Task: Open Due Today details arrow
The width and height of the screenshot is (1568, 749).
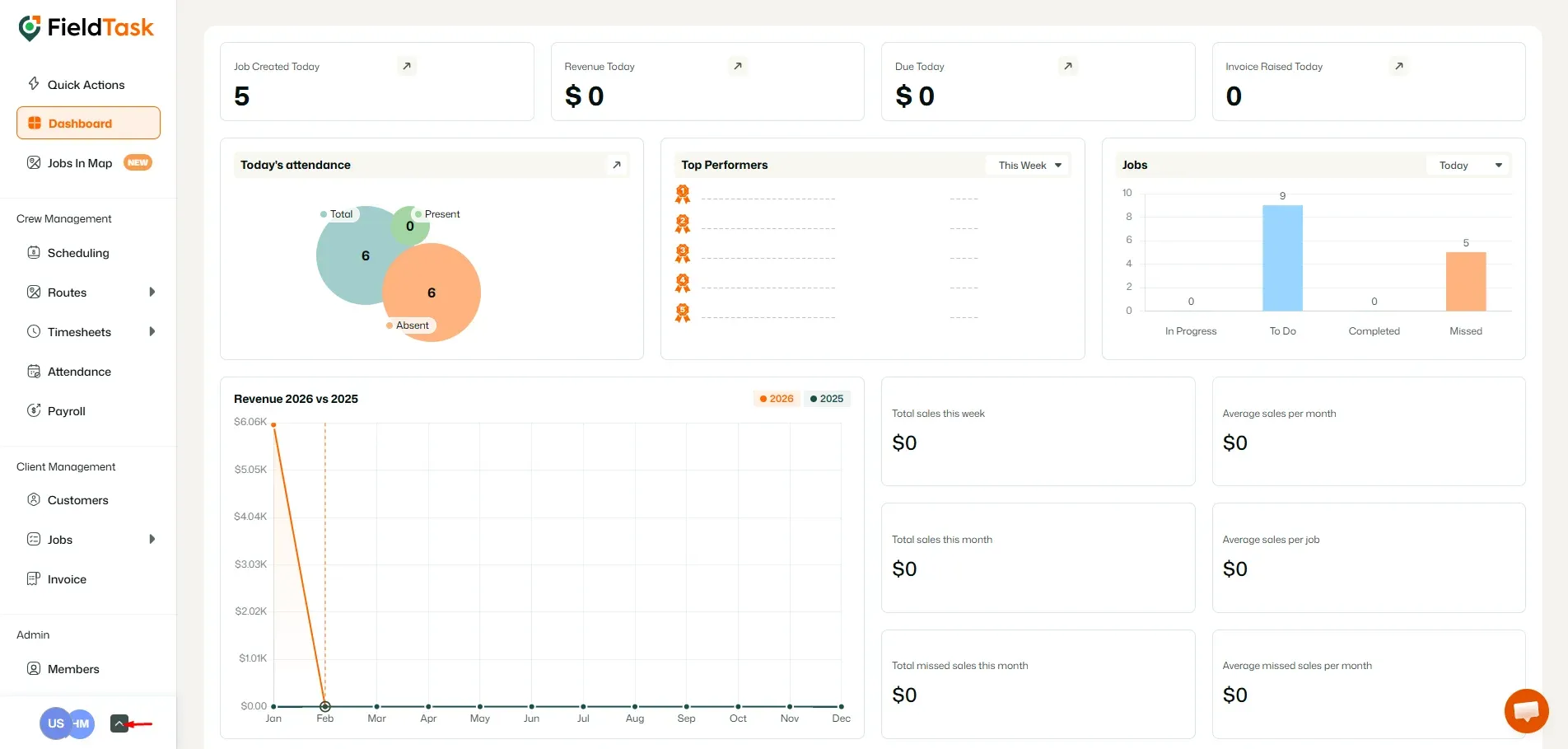Action: point(1068,66)
